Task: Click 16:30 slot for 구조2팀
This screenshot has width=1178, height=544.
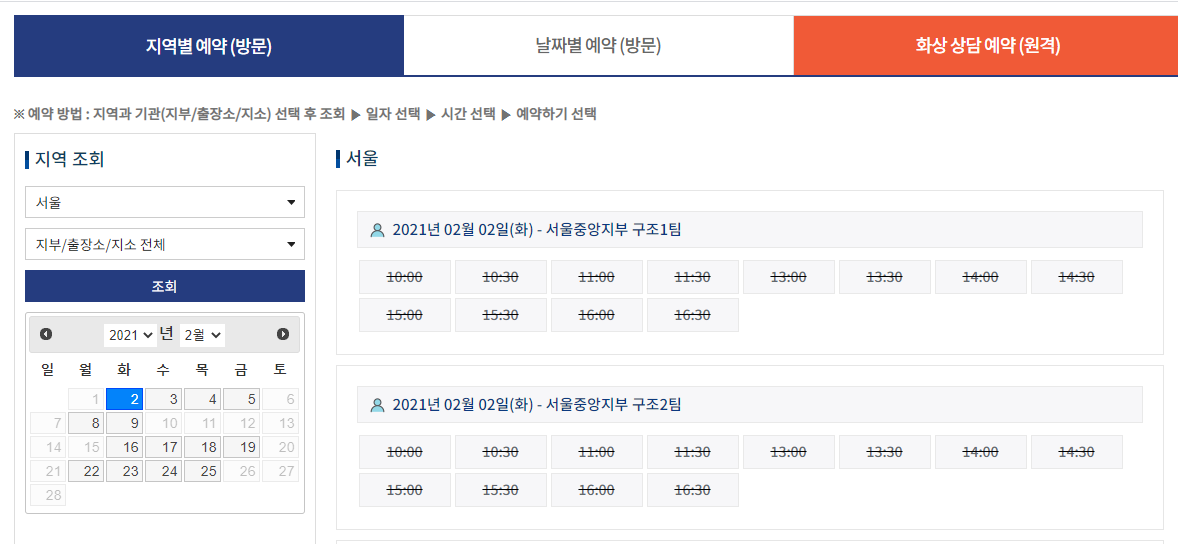Action: pos(693,490)
